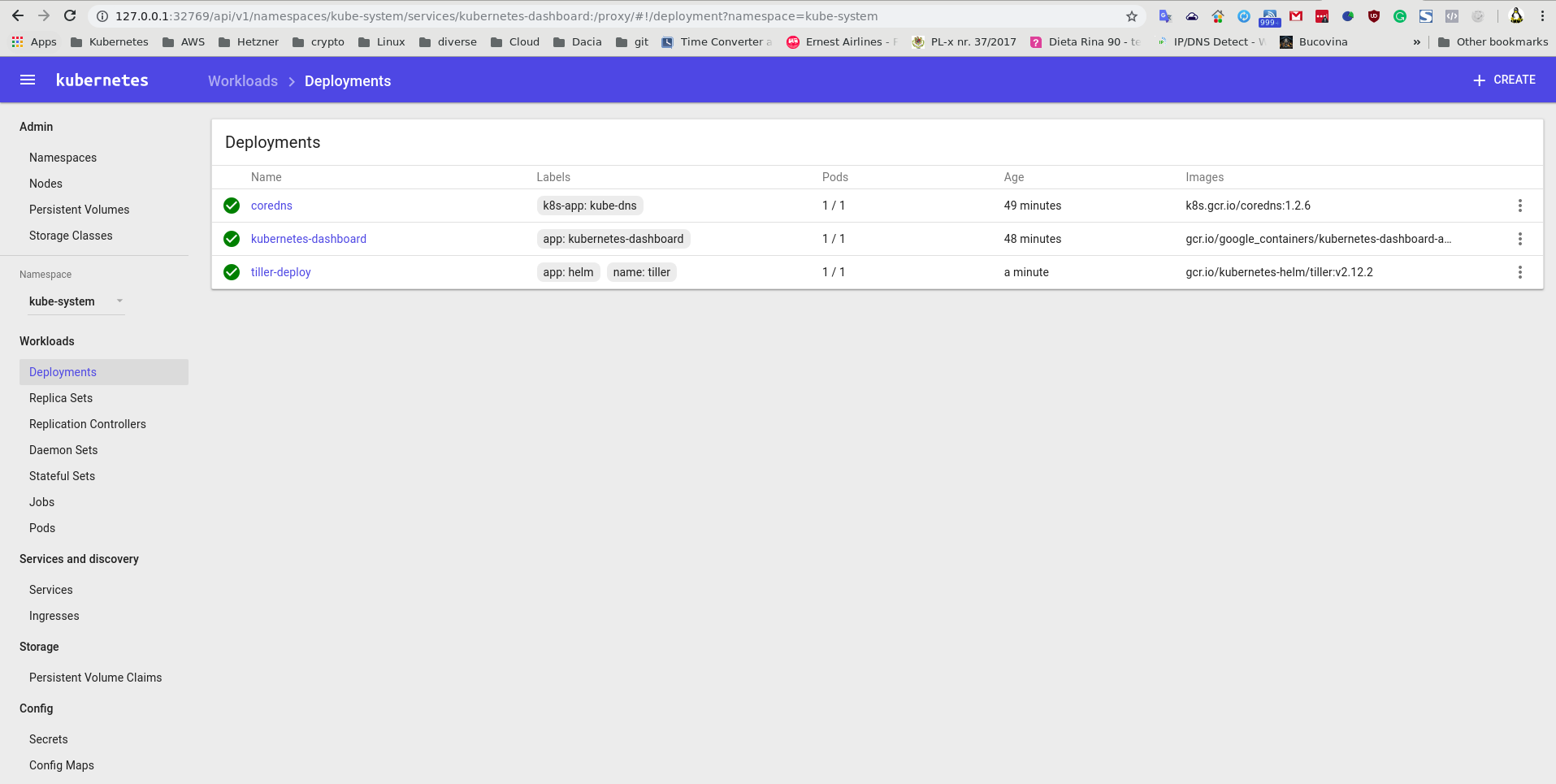Open the coredns deployment
The image size is (1556, 784).
pyautogui.click(x=271, y=206)
